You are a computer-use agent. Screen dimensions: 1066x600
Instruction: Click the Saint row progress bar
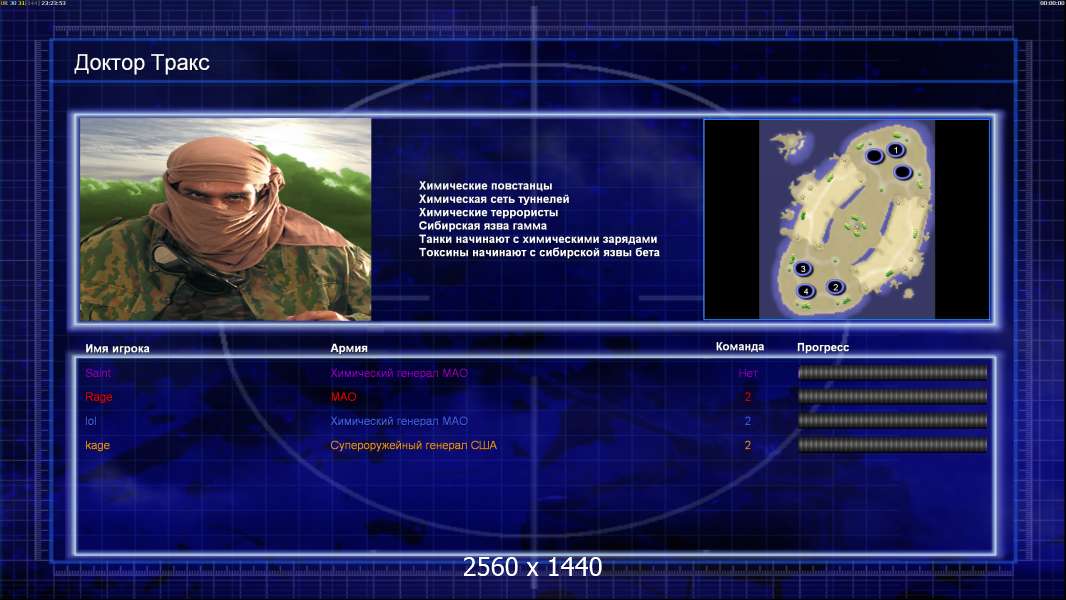pos(893,372)
